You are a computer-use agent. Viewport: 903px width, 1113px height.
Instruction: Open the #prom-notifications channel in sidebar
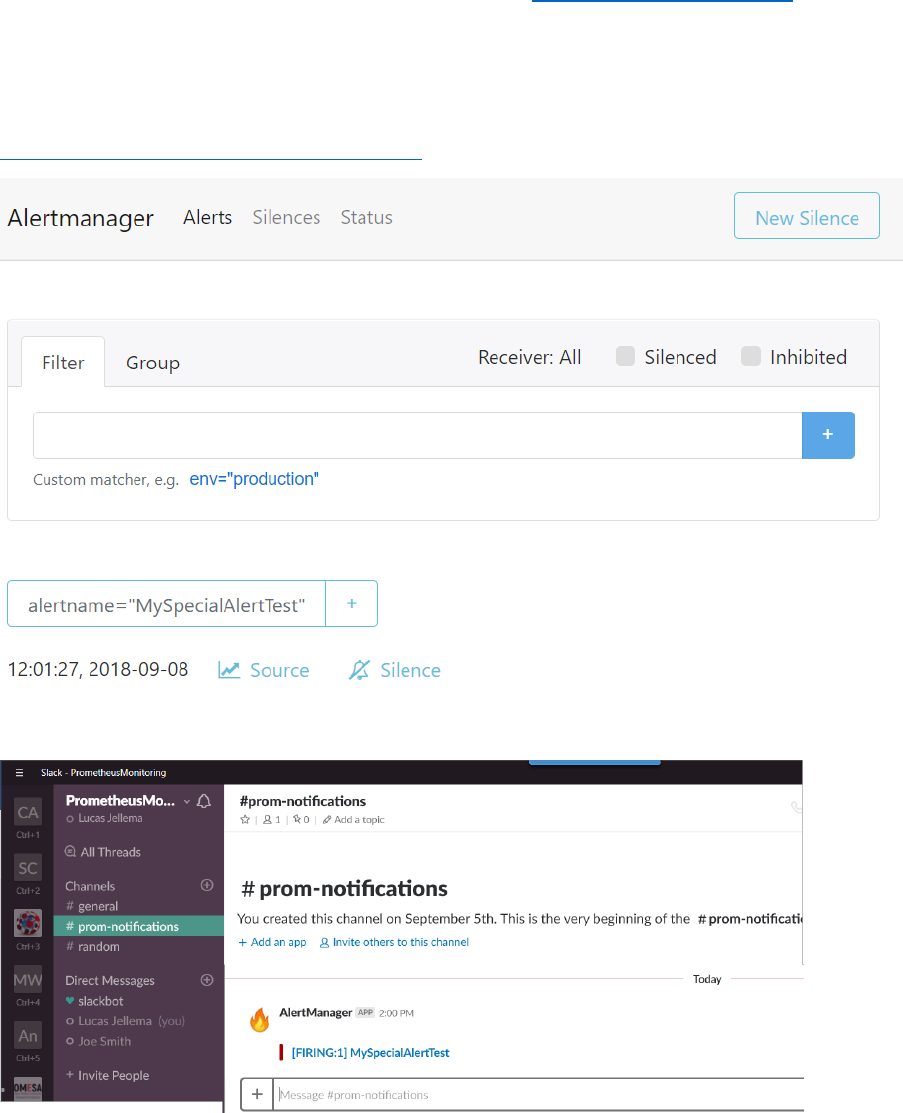[x=138, y=926]
